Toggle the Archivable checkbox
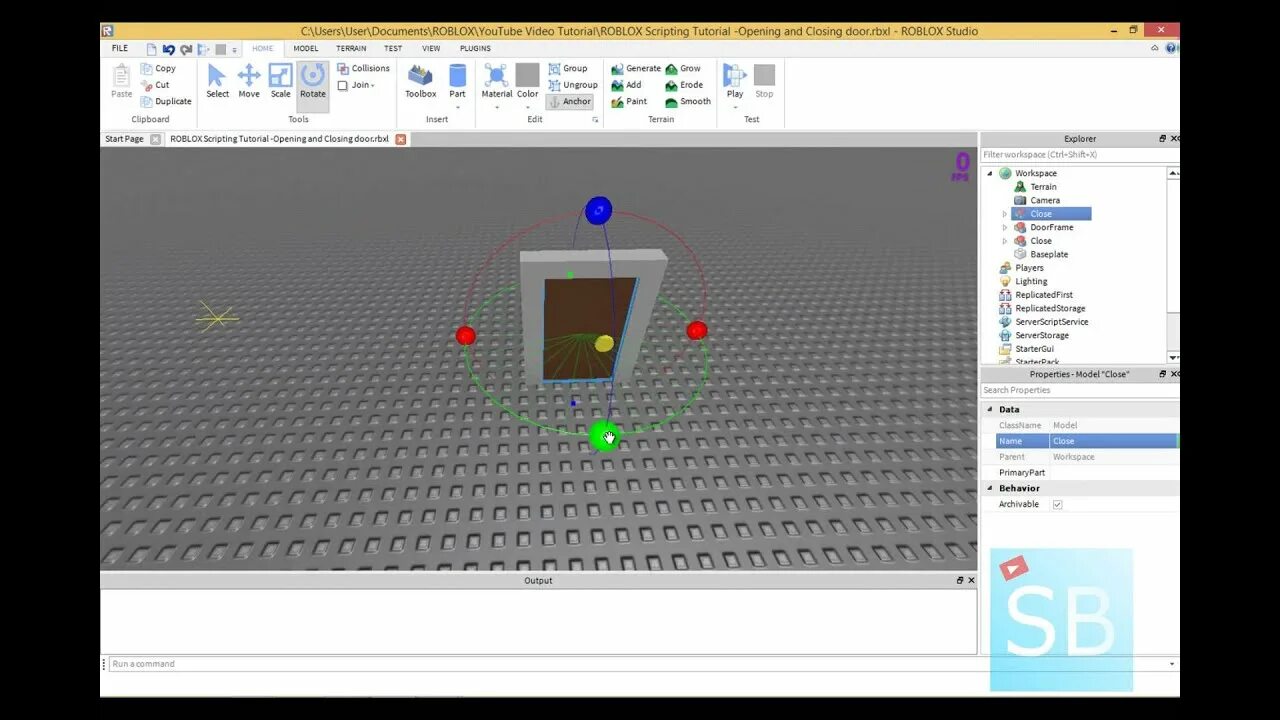 pyautogui.click(x=1057, y=504)
